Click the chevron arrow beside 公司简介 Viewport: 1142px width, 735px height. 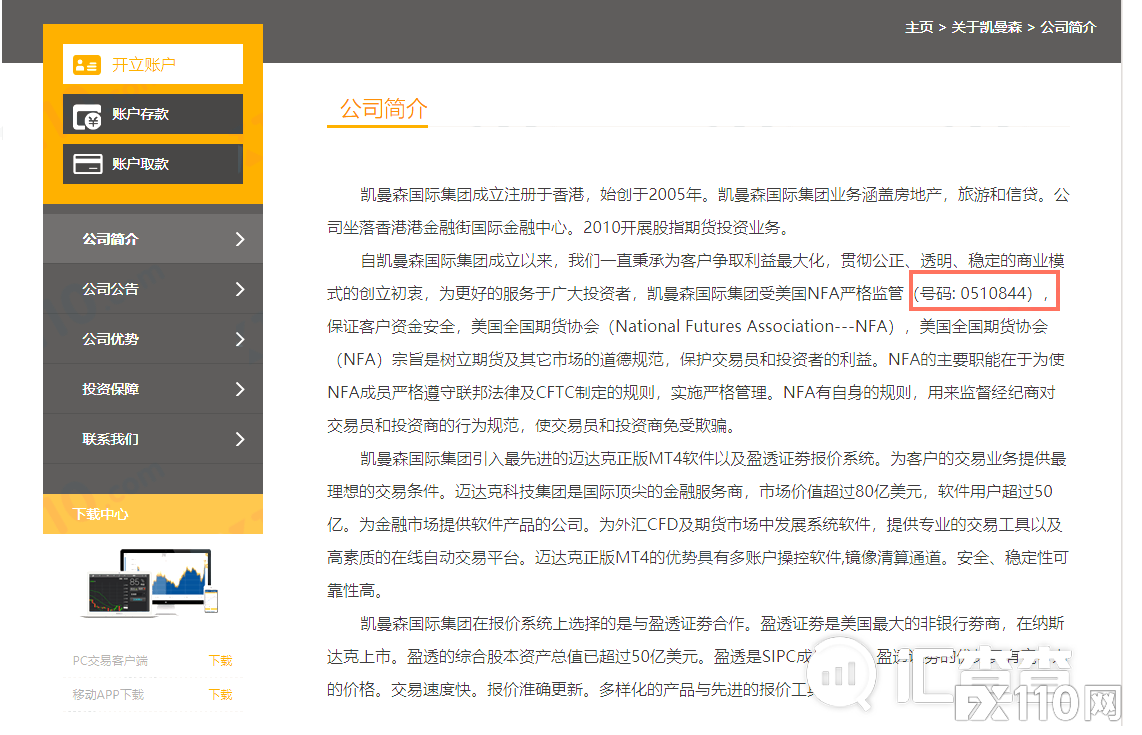238,238
